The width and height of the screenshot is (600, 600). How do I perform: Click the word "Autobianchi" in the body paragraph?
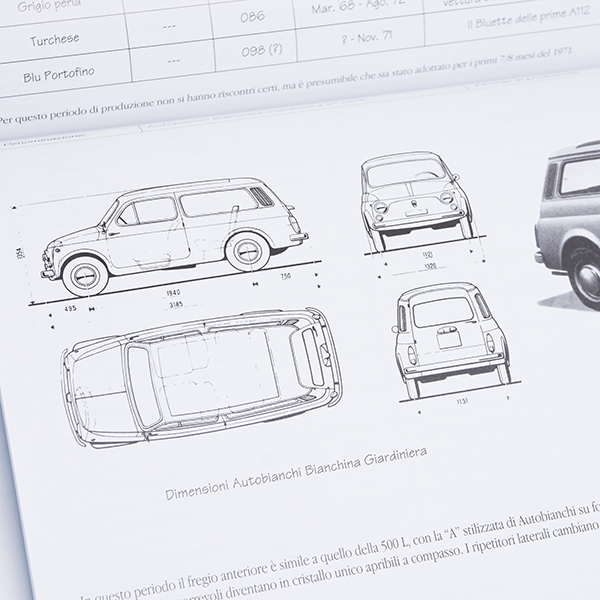(x=546, y=516)
